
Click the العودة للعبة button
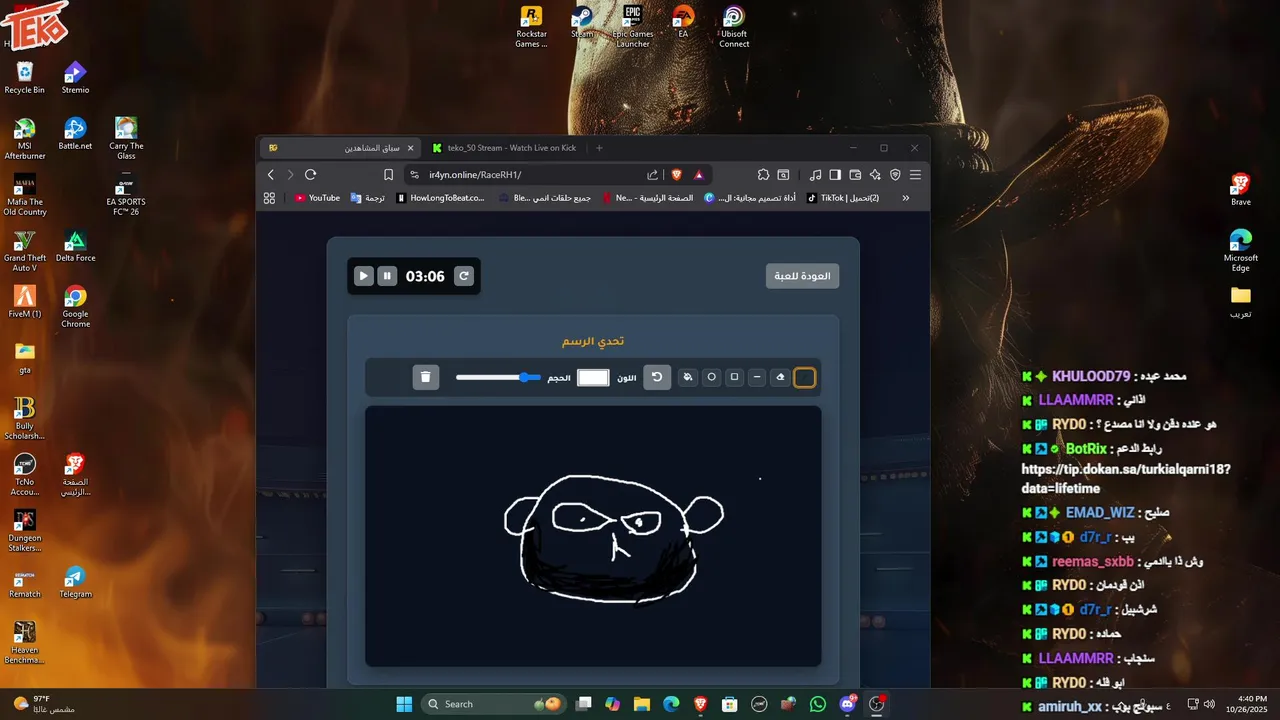[802, 276]
